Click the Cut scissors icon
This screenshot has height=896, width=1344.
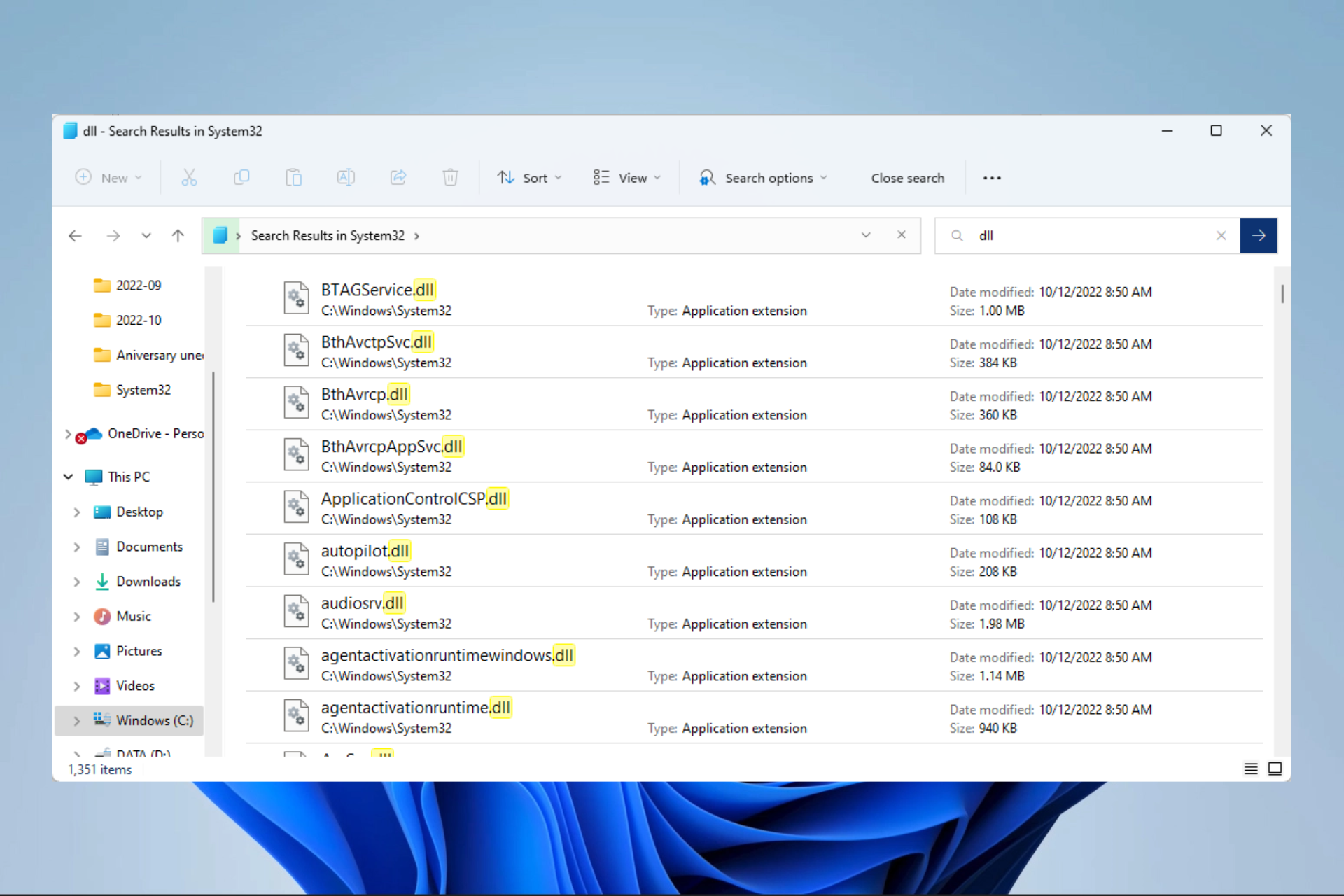point(189,178)
